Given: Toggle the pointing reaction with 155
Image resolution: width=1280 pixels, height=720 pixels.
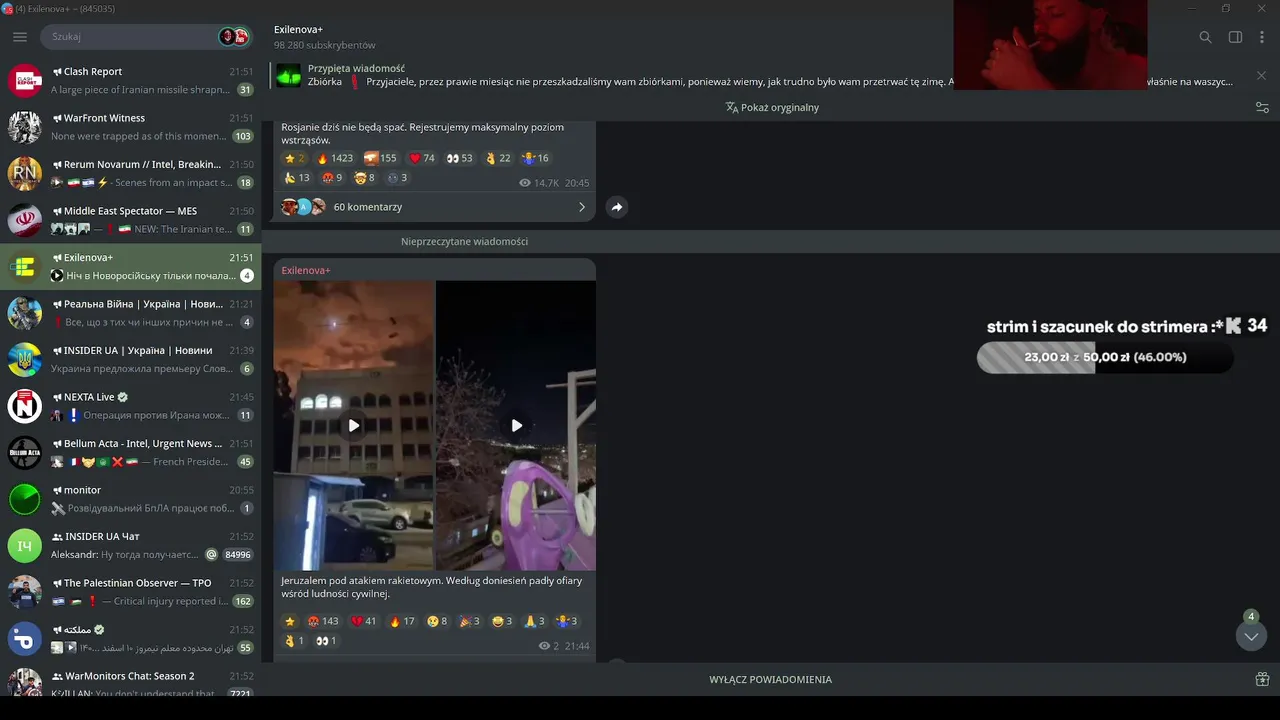Looking at the screenshot, I should point(380,158).
